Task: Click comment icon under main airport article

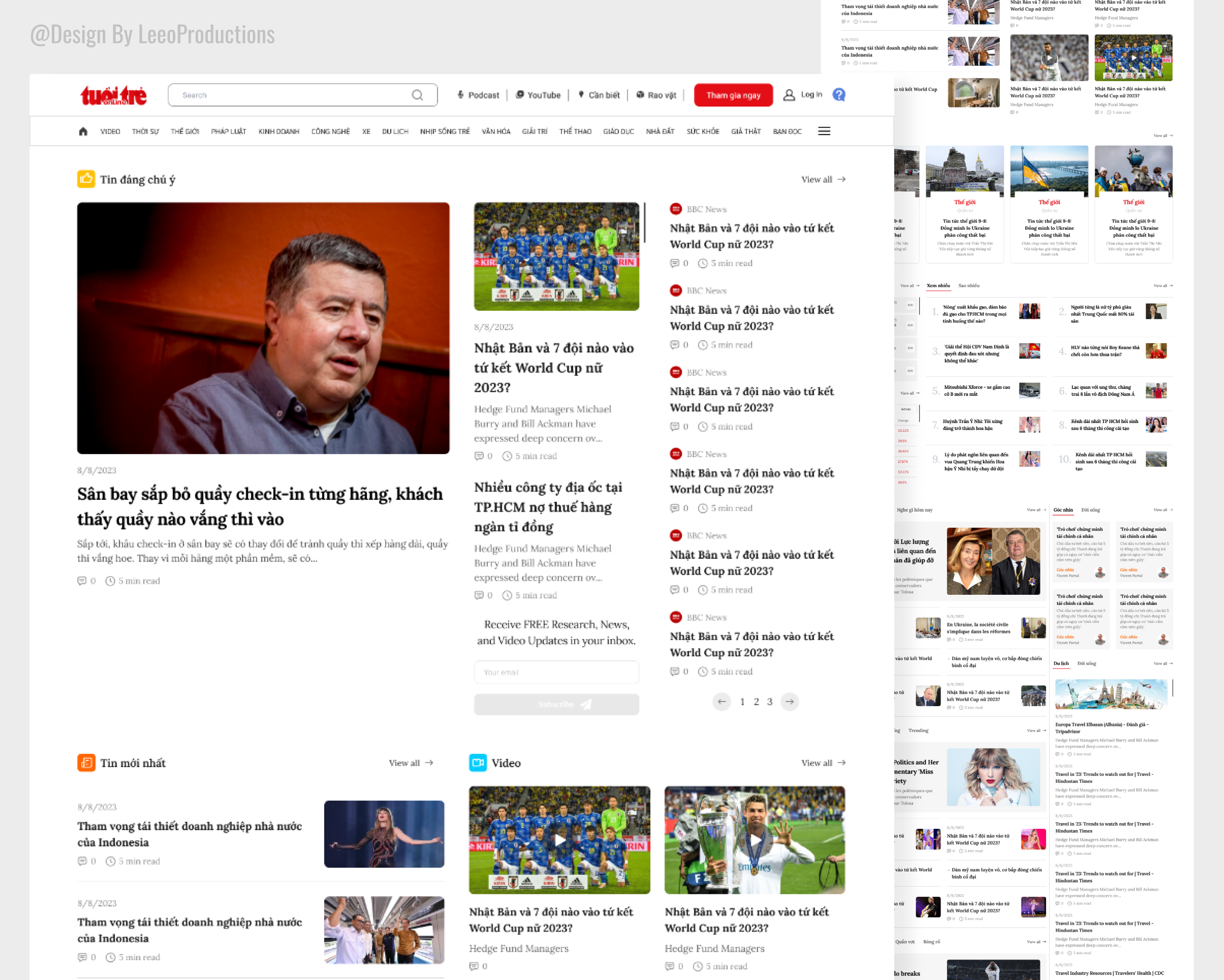Action: 82,581
